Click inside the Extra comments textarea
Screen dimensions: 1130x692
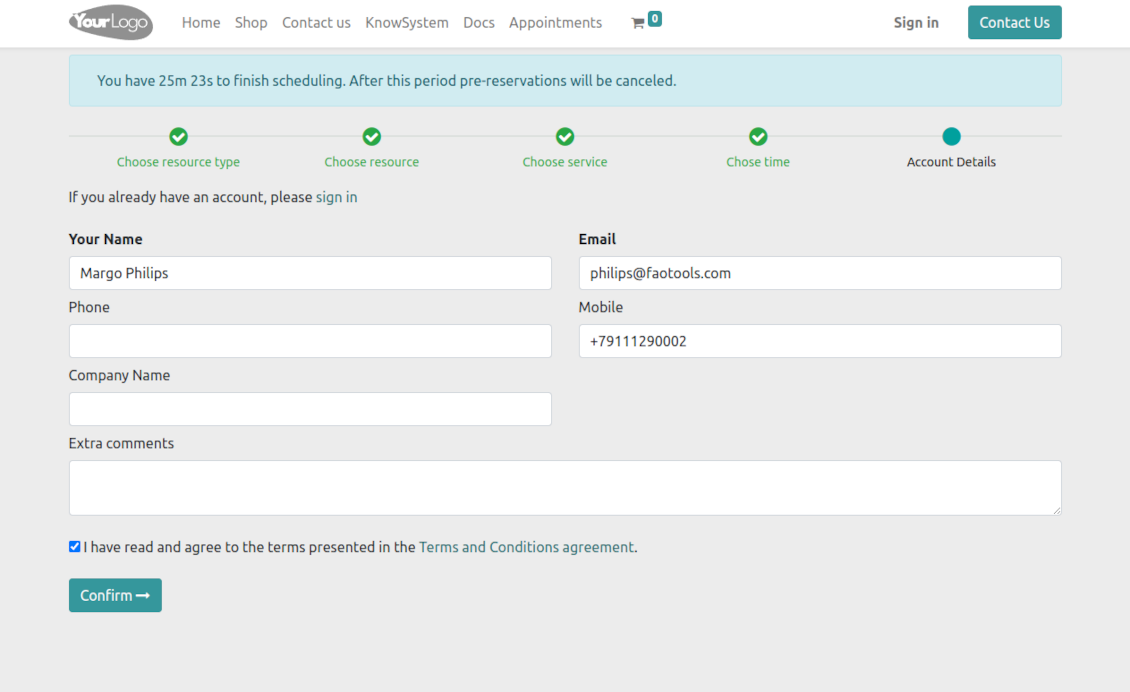[565, 488]
